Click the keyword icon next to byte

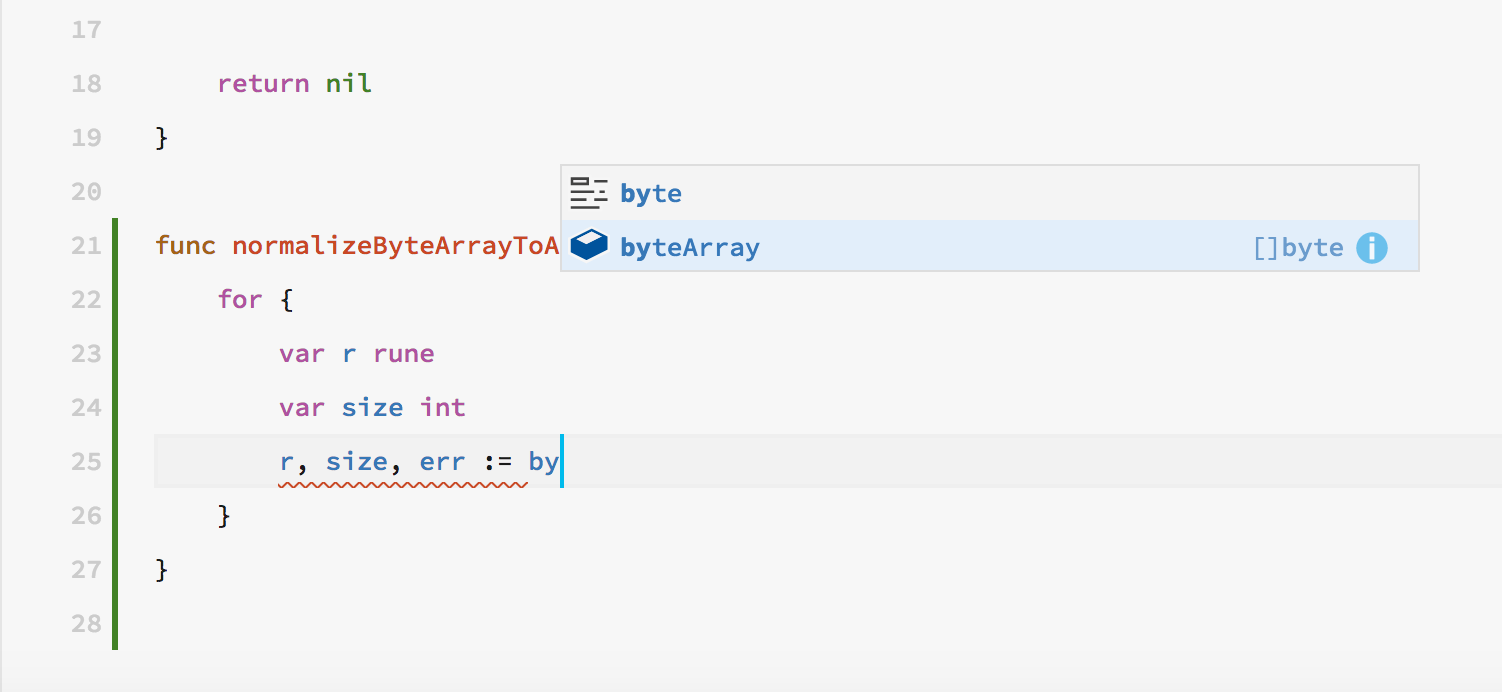[x=589, y=193]
